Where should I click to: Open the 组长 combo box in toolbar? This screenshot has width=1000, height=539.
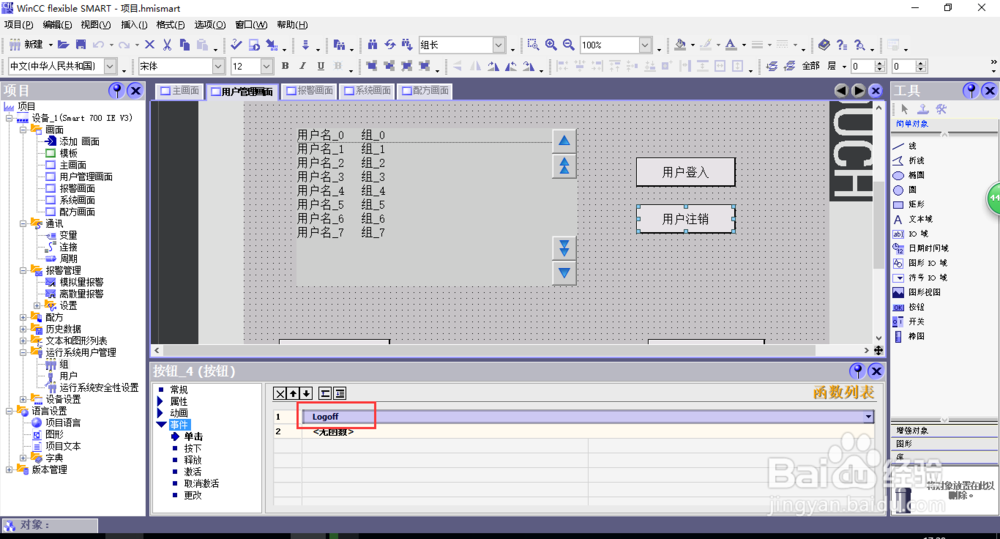[498, 45]
